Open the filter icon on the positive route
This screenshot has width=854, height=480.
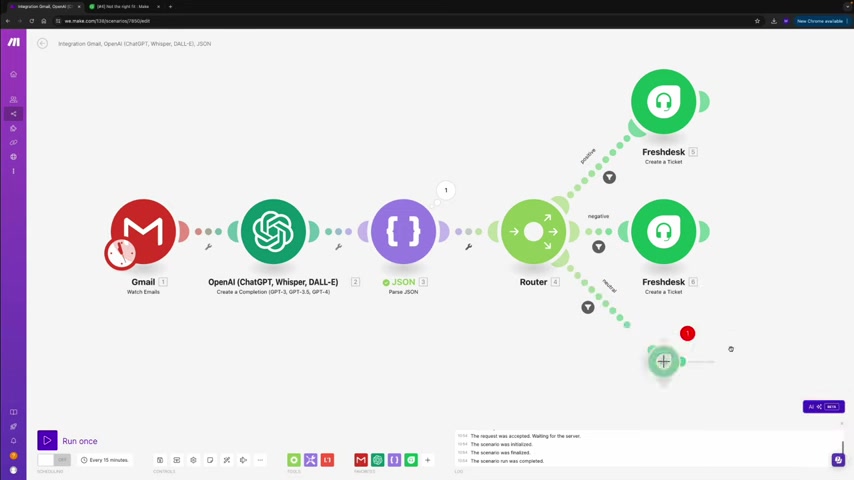[609, 178]
